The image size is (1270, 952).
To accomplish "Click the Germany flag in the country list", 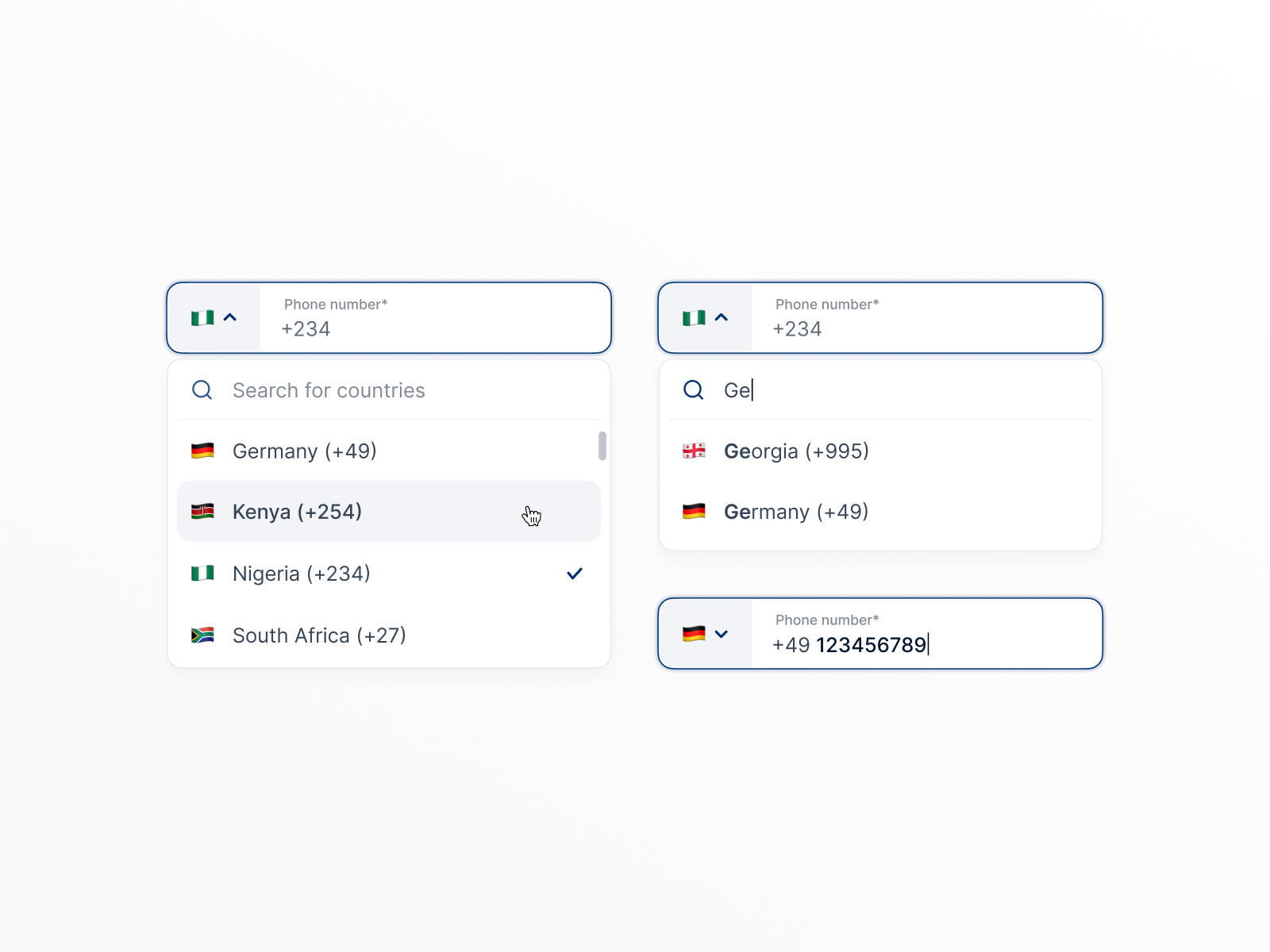I will pos(203,451).
